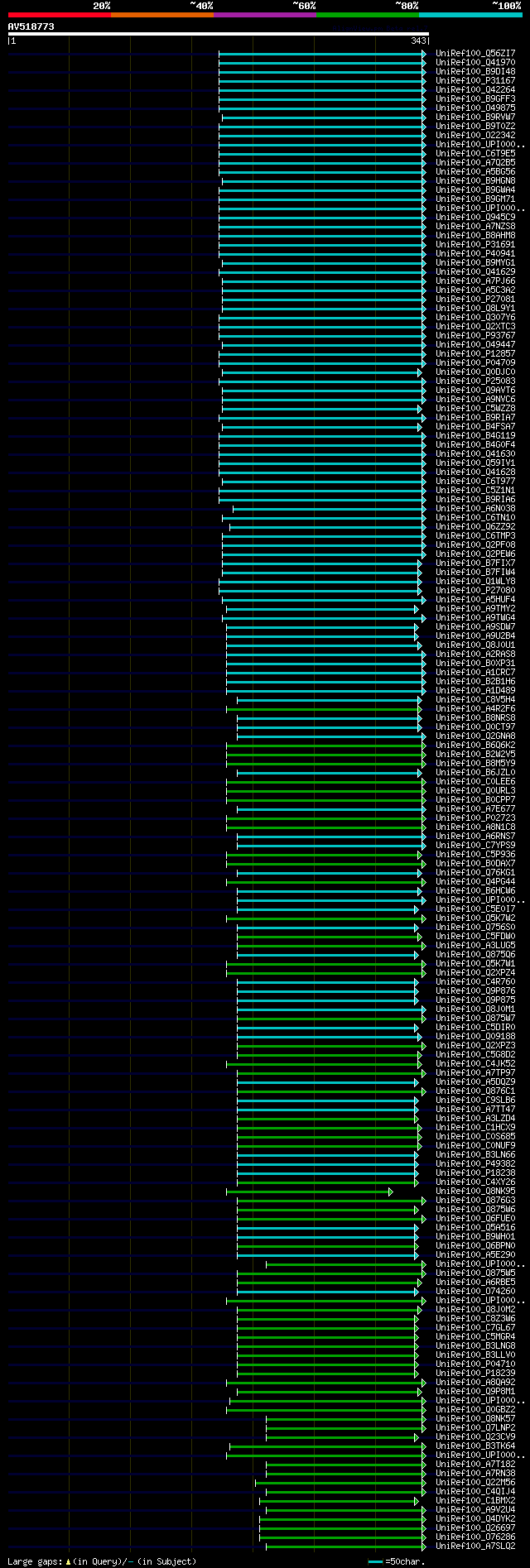Pick the UniRef100_A9TWG4 identifier
This screenshot has width=530, height=1568.
(475, 617)
